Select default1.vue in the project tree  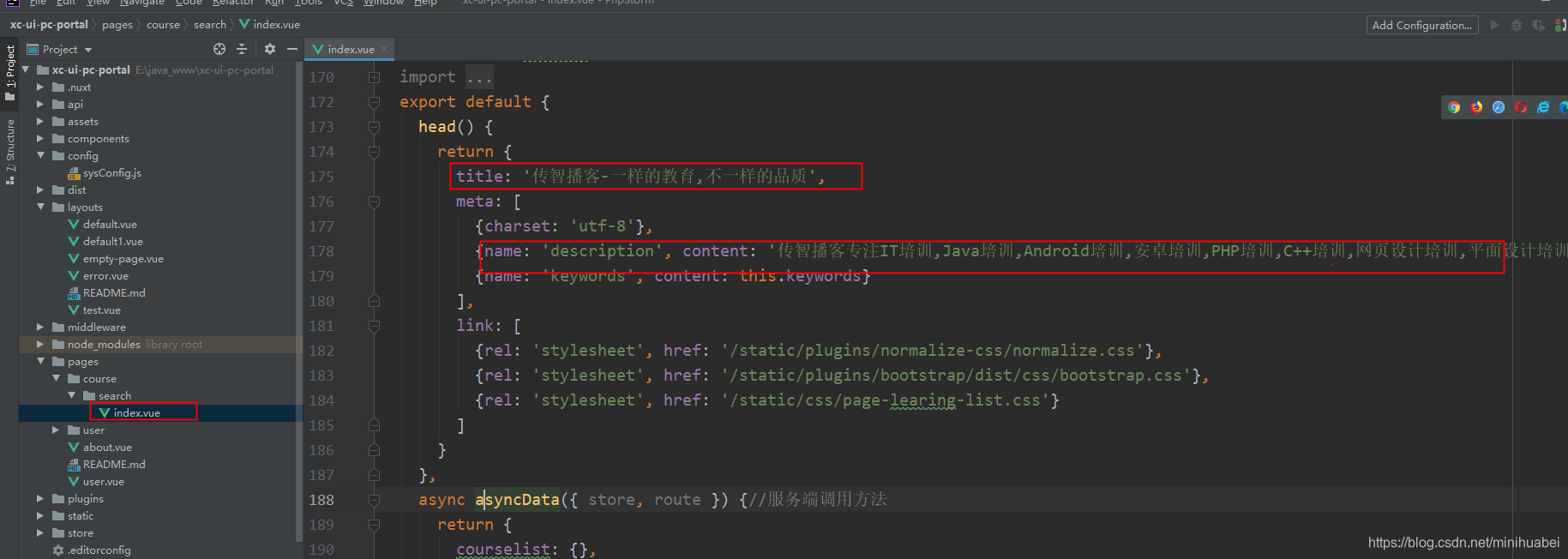point(105,241)
